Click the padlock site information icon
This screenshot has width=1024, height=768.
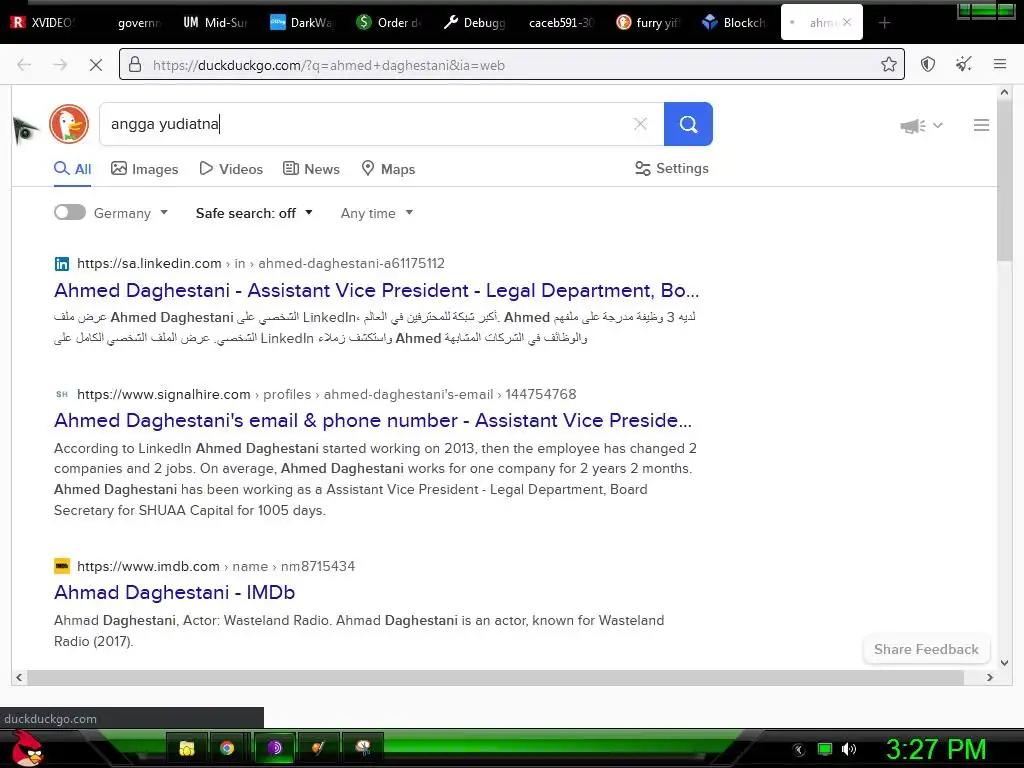[135, 65]
